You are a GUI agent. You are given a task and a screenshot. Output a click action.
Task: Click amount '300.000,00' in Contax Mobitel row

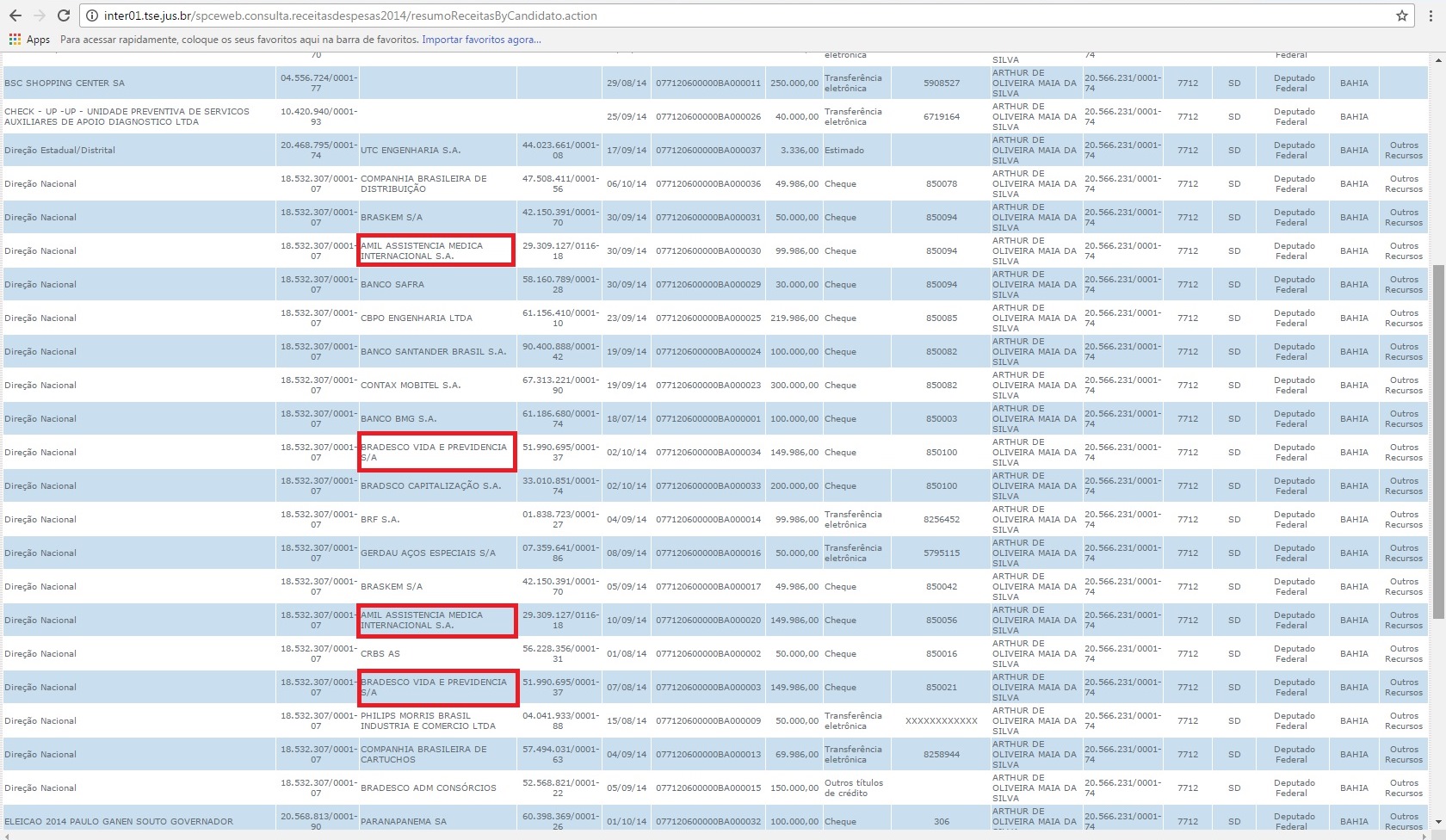coord(794,386)
